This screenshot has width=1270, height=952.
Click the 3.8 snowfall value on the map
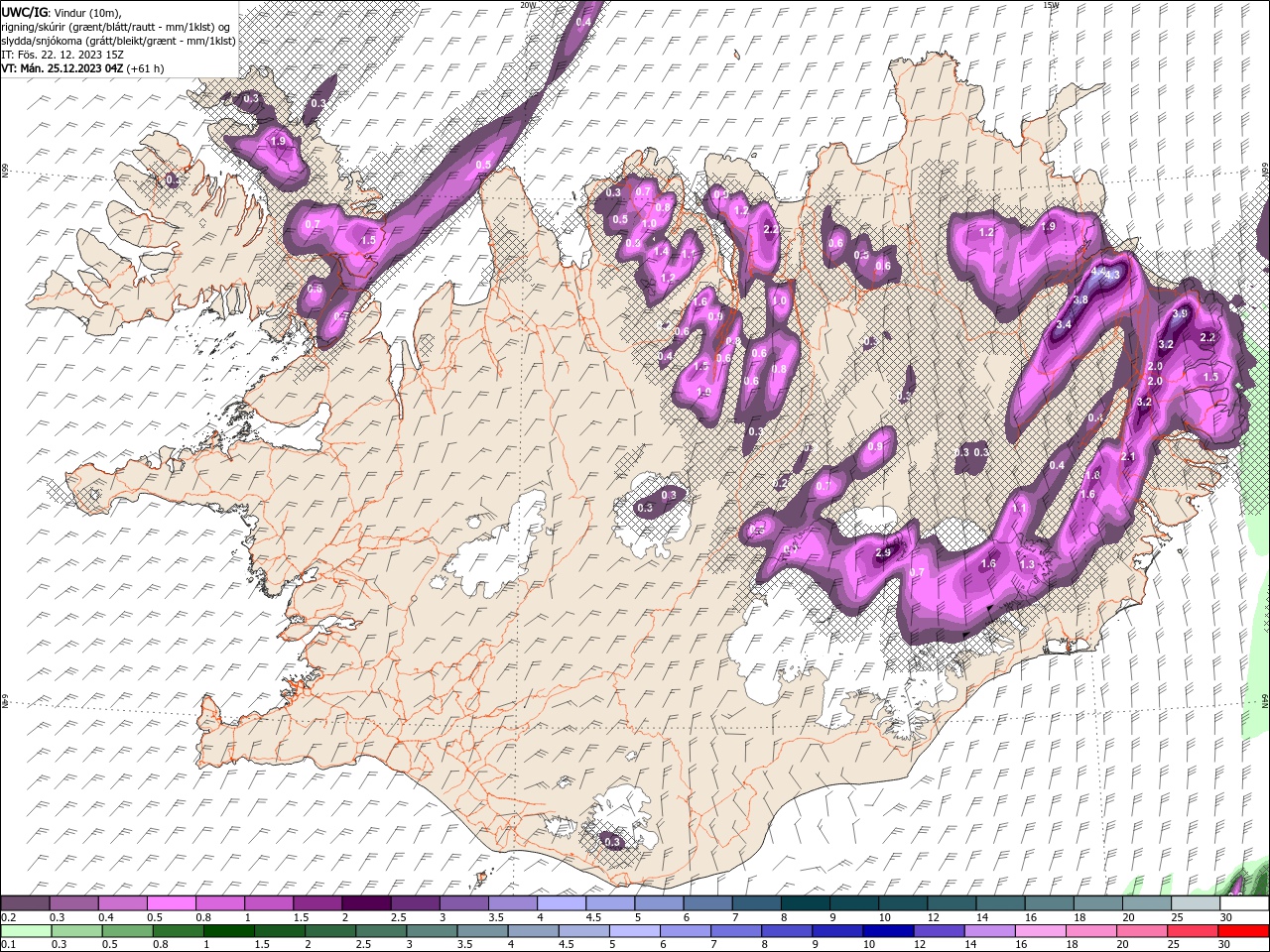click(x=1080, y=299)
